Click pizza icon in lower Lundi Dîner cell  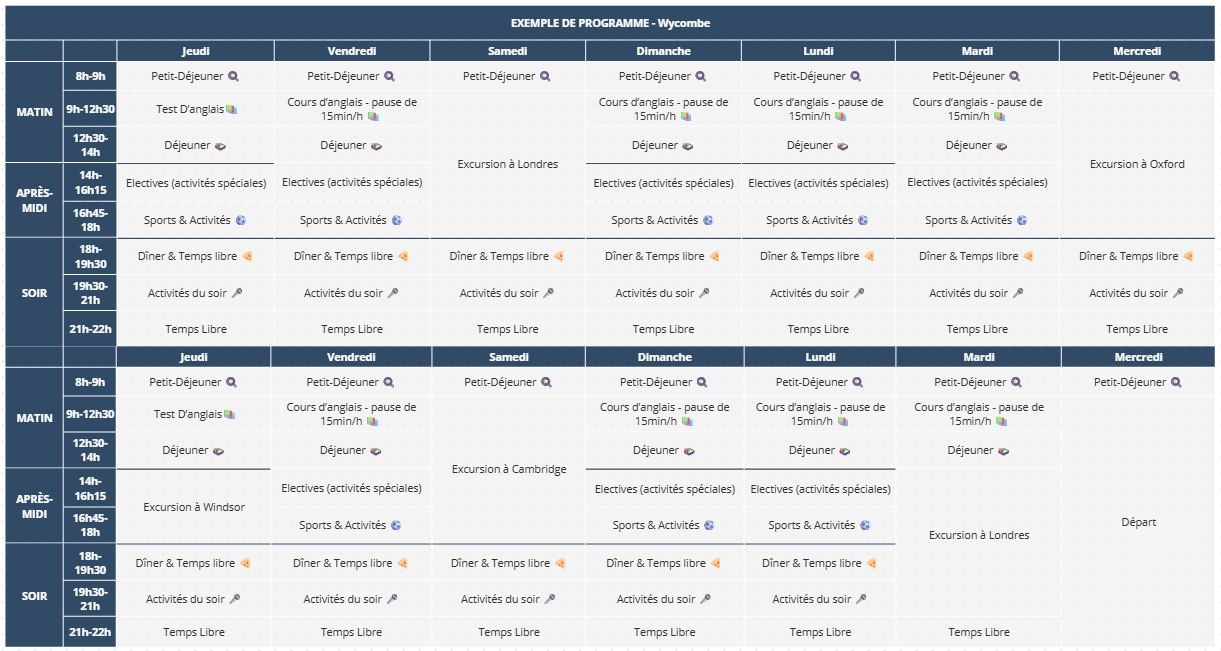(x=871, y=563)
